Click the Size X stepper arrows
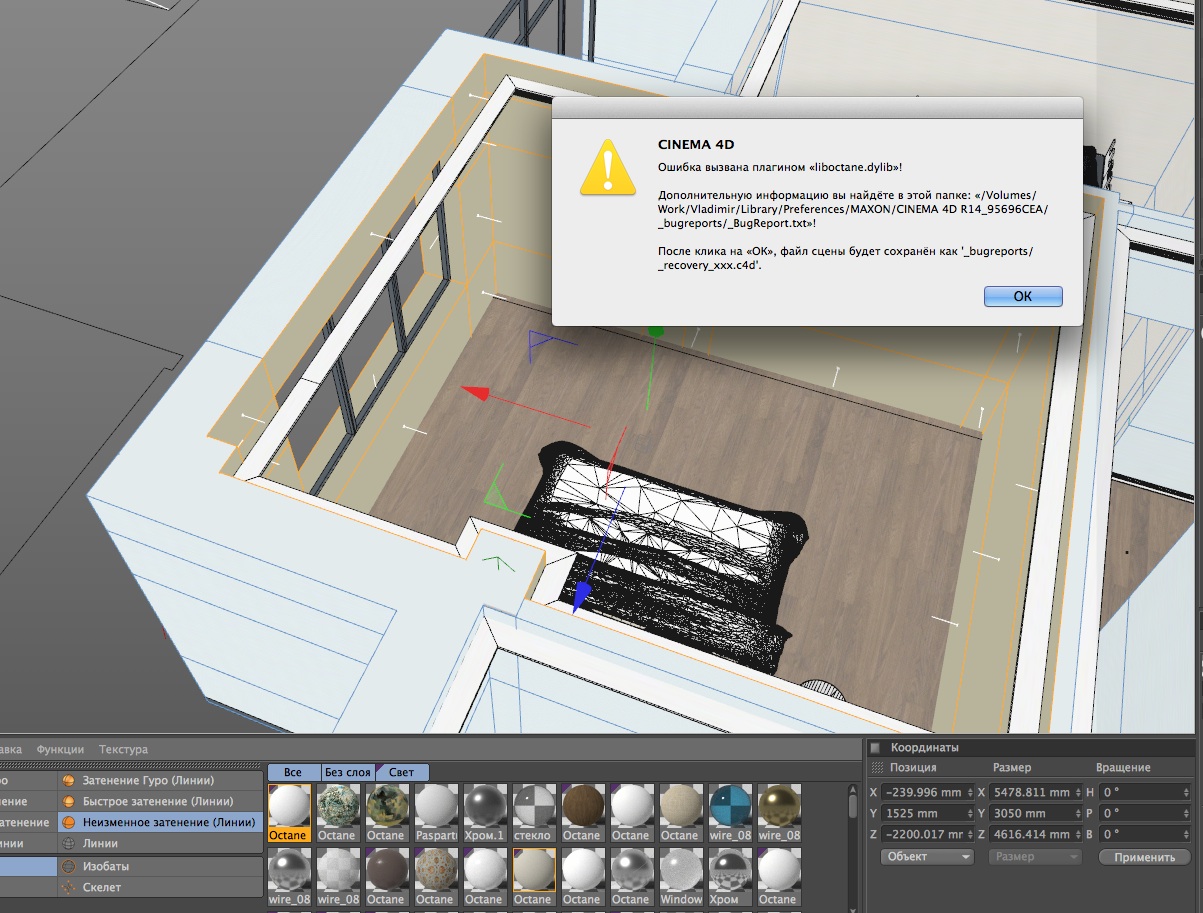This screenshot has width=1203, height=913. point(1077,792)
